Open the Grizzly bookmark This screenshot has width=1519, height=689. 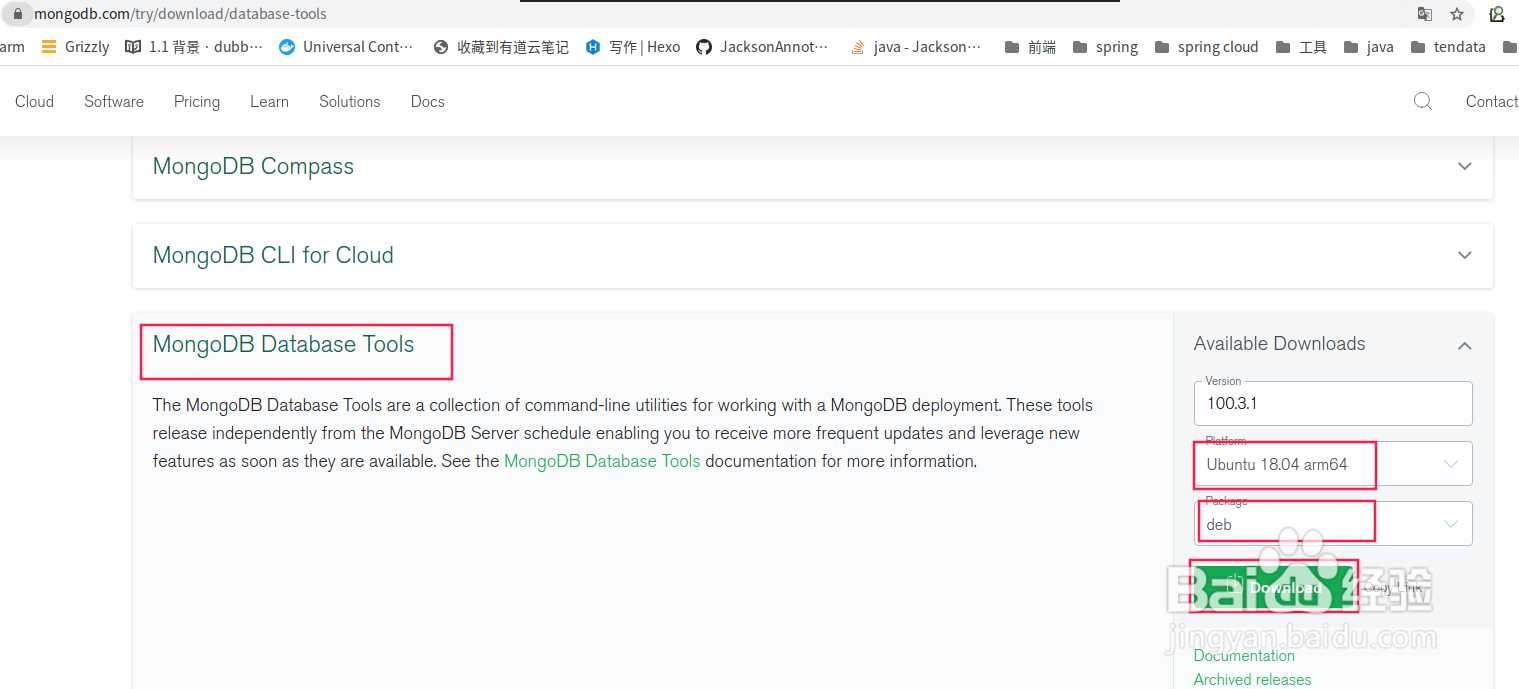75,47
